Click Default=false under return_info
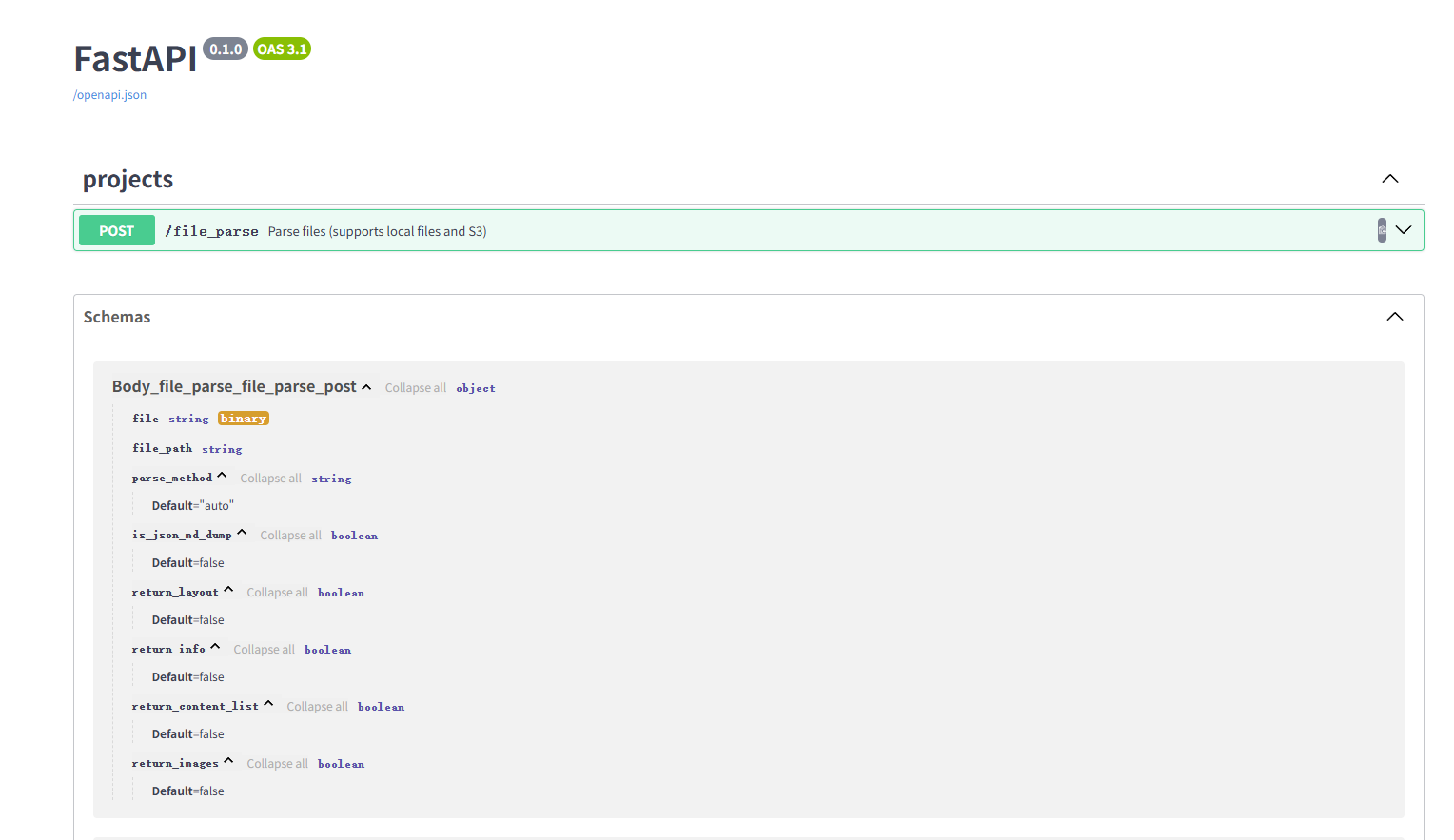The image size is (1454, 840). (188, 677)
